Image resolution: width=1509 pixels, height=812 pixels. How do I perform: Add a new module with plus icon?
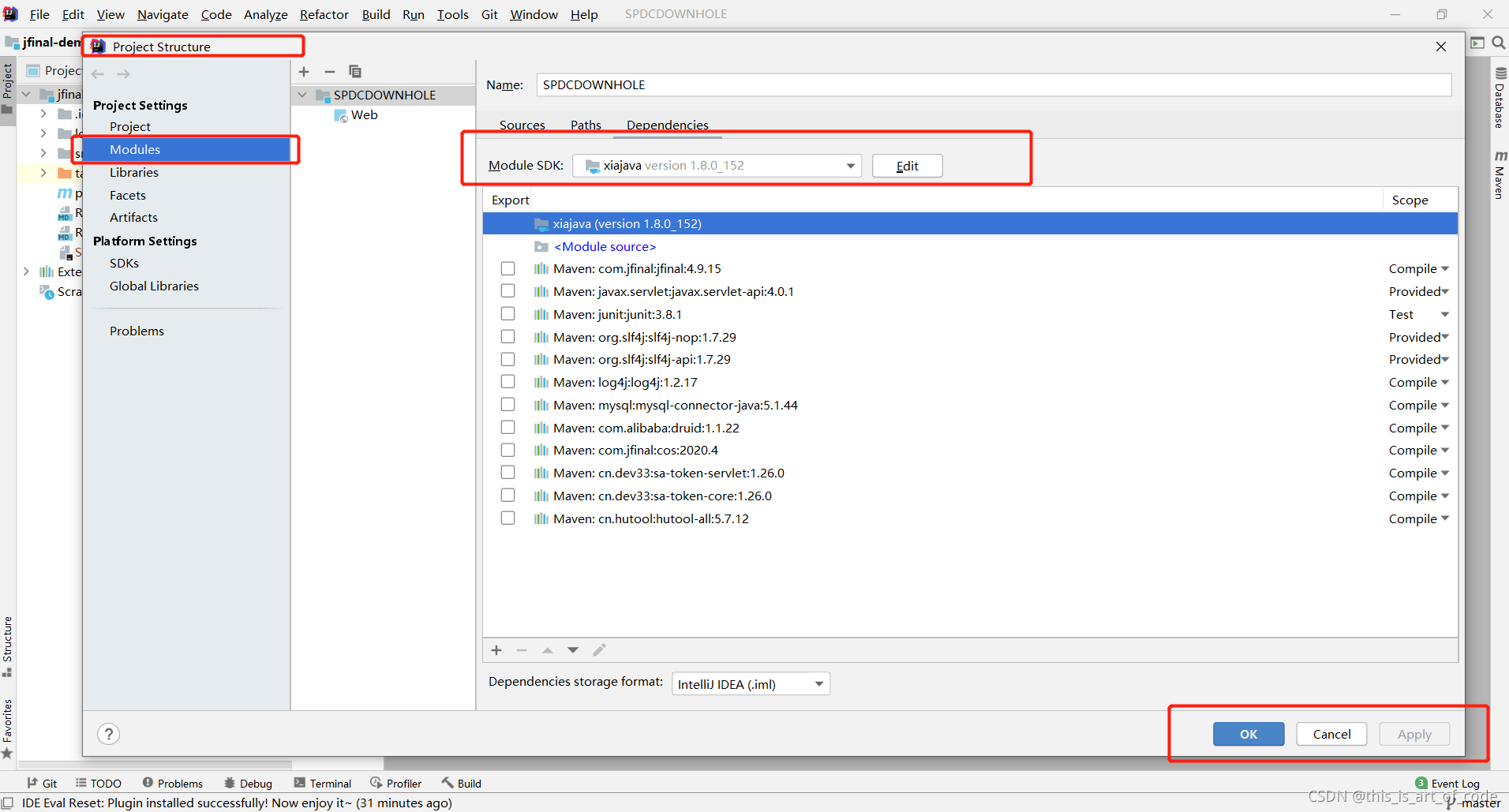[x=304, y=72]
